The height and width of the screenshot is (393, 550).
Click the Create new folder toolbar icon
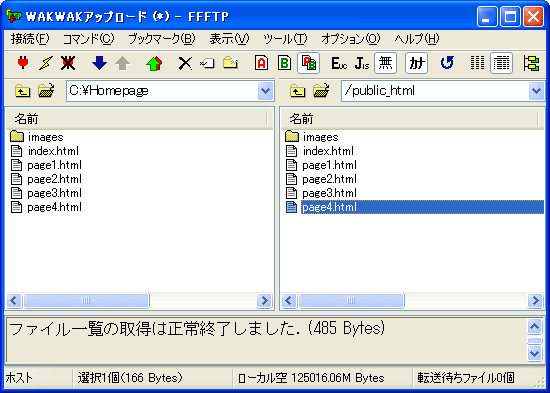(230, 62)
